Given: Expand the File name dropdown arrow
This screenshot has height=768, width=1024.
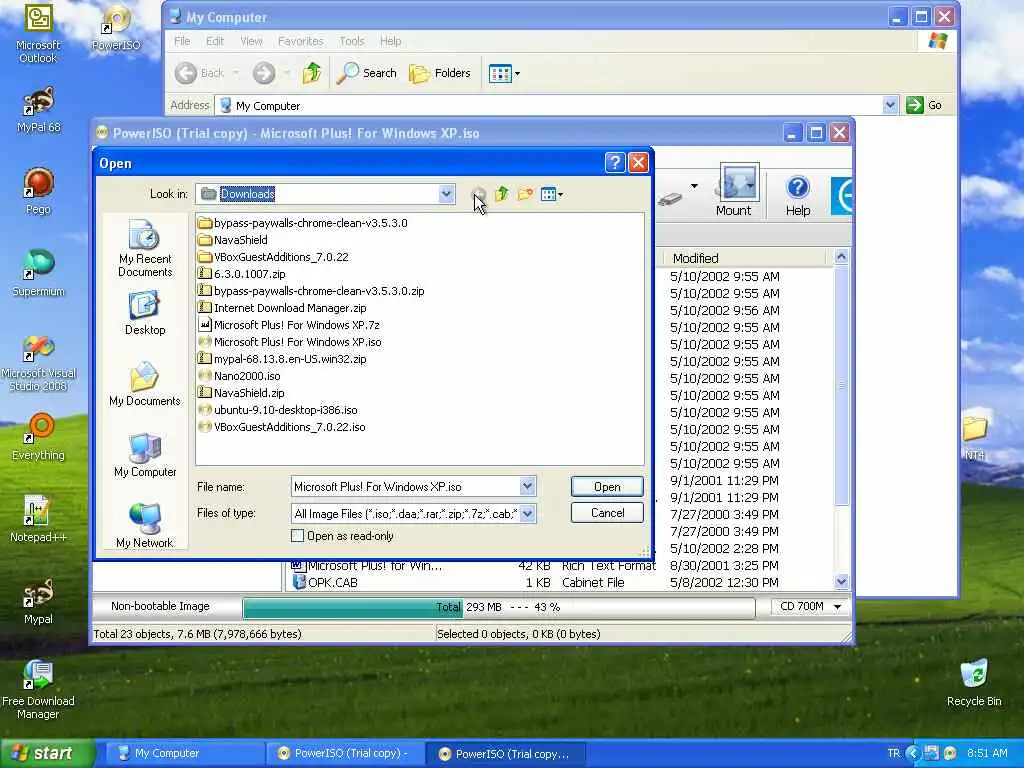Looking at the screenshot, I should click(x=527, y=487).
